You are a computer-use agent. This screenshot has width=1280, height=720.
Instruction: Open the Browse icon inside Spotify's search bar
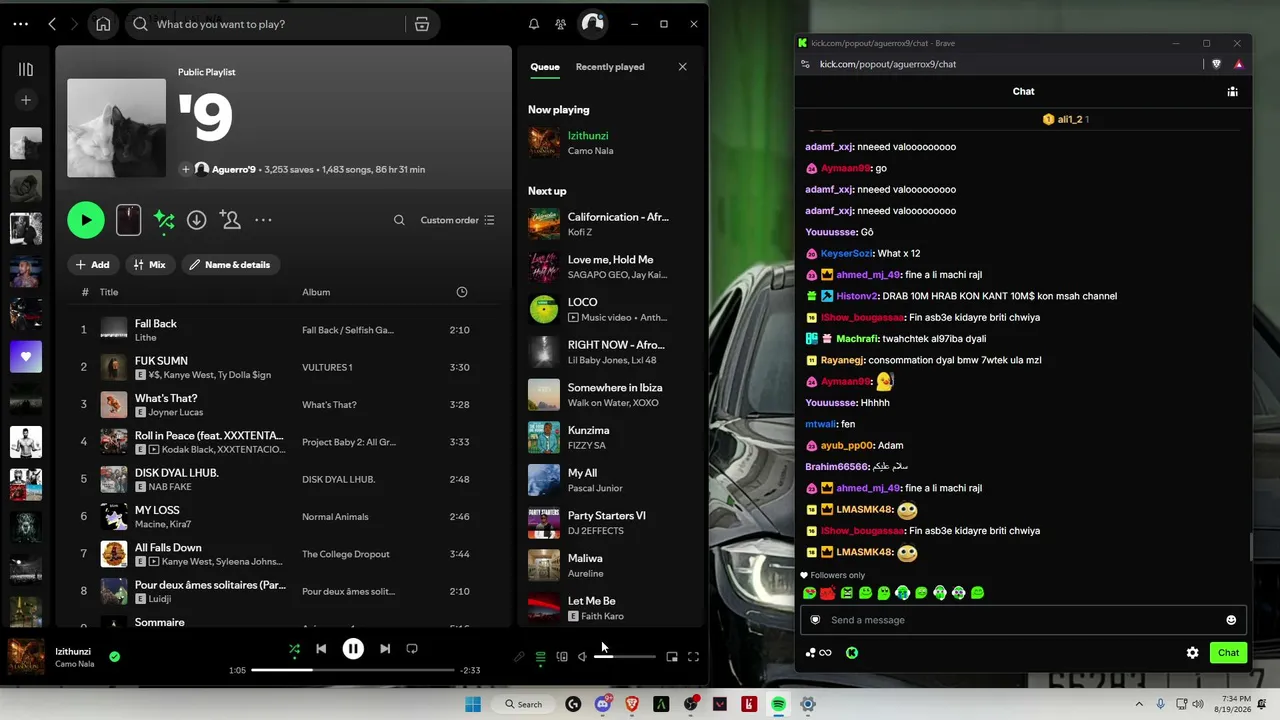tap(422, 24)
